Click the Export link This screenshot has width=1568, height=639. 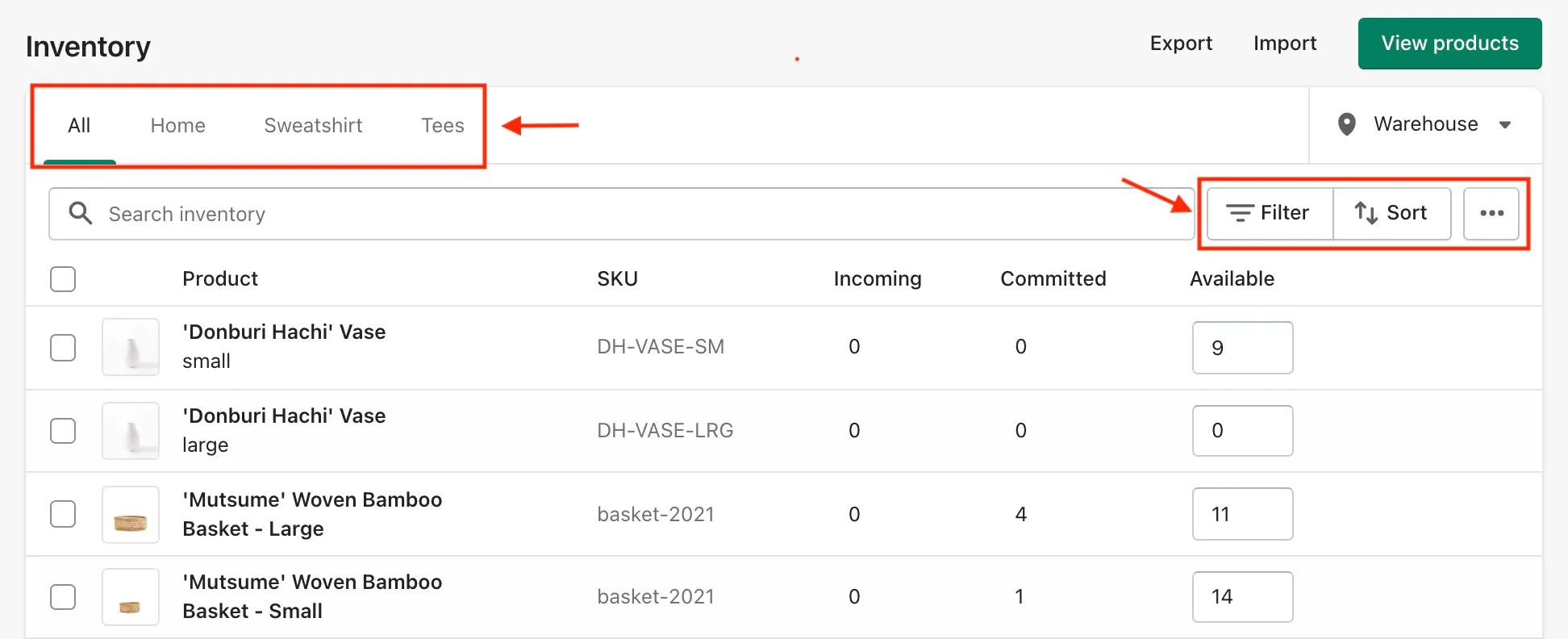(1181, 44)
